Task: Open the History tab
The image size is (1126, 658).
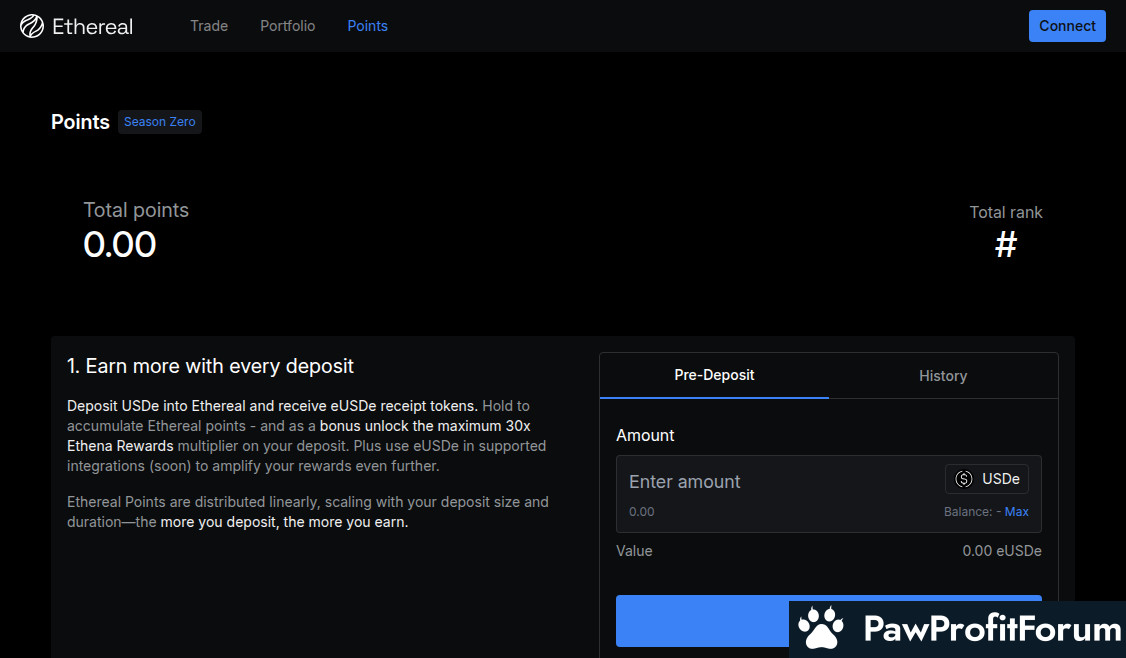Action: (x=942, y=376)
